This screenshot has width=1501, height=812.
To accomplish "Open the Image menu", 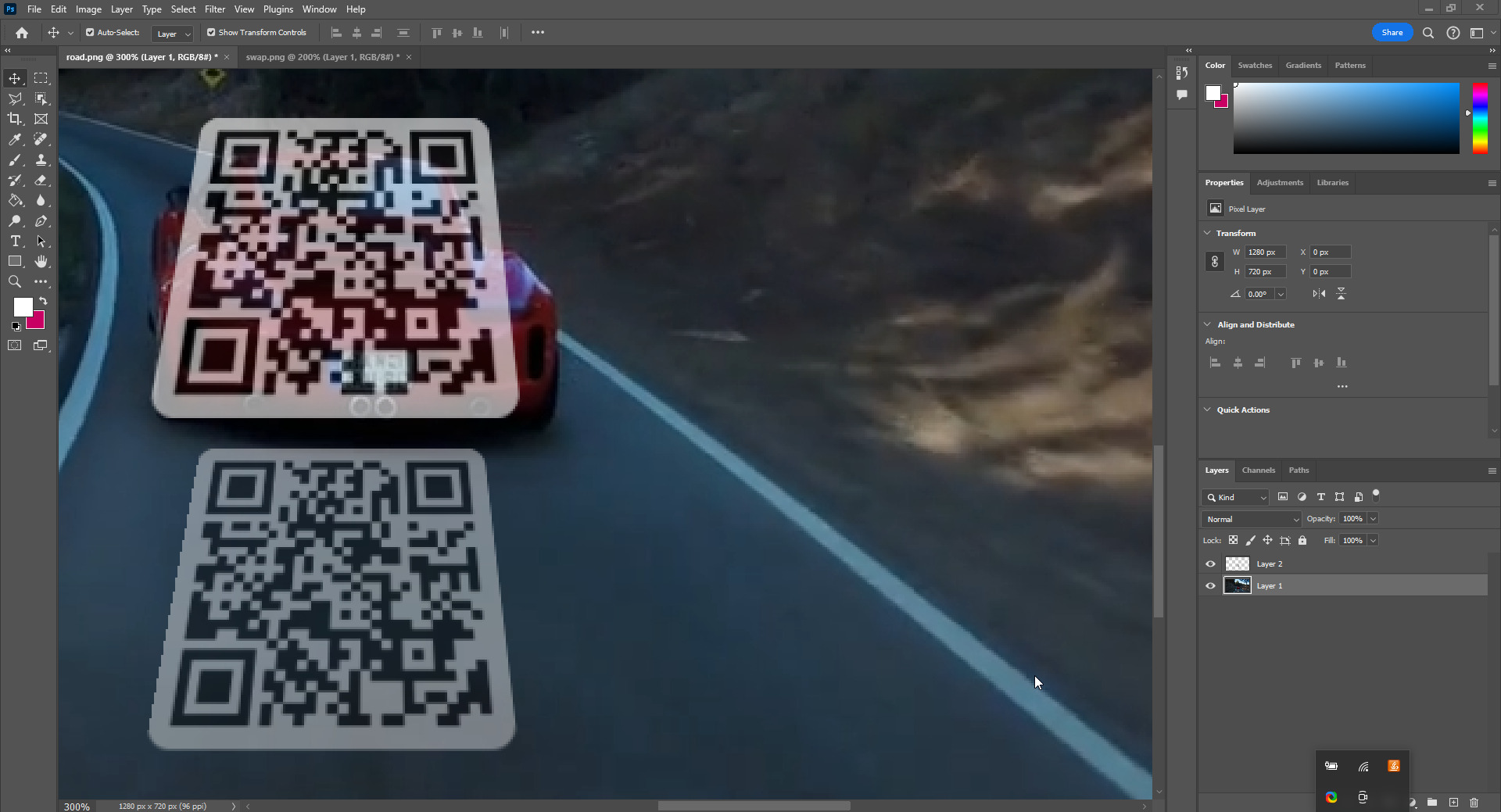I will (88, 9).
